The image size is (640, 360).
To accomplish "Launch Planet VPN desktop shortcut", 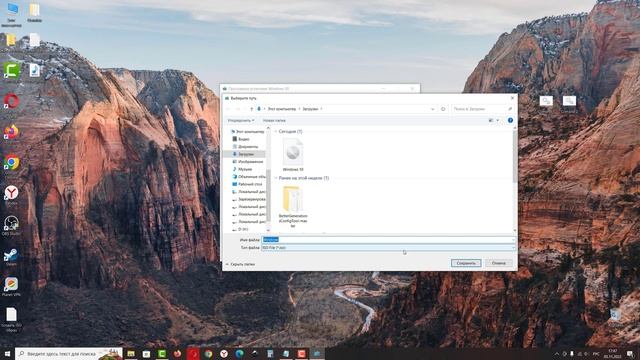I will point(11,286).
